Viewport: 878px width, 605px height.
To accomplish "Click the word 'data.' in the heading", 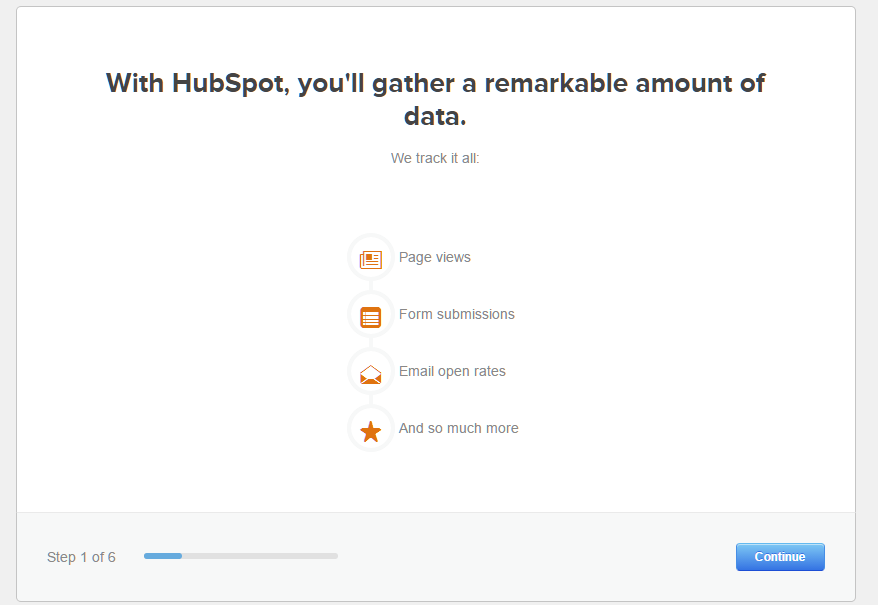I will click(435, 117).
